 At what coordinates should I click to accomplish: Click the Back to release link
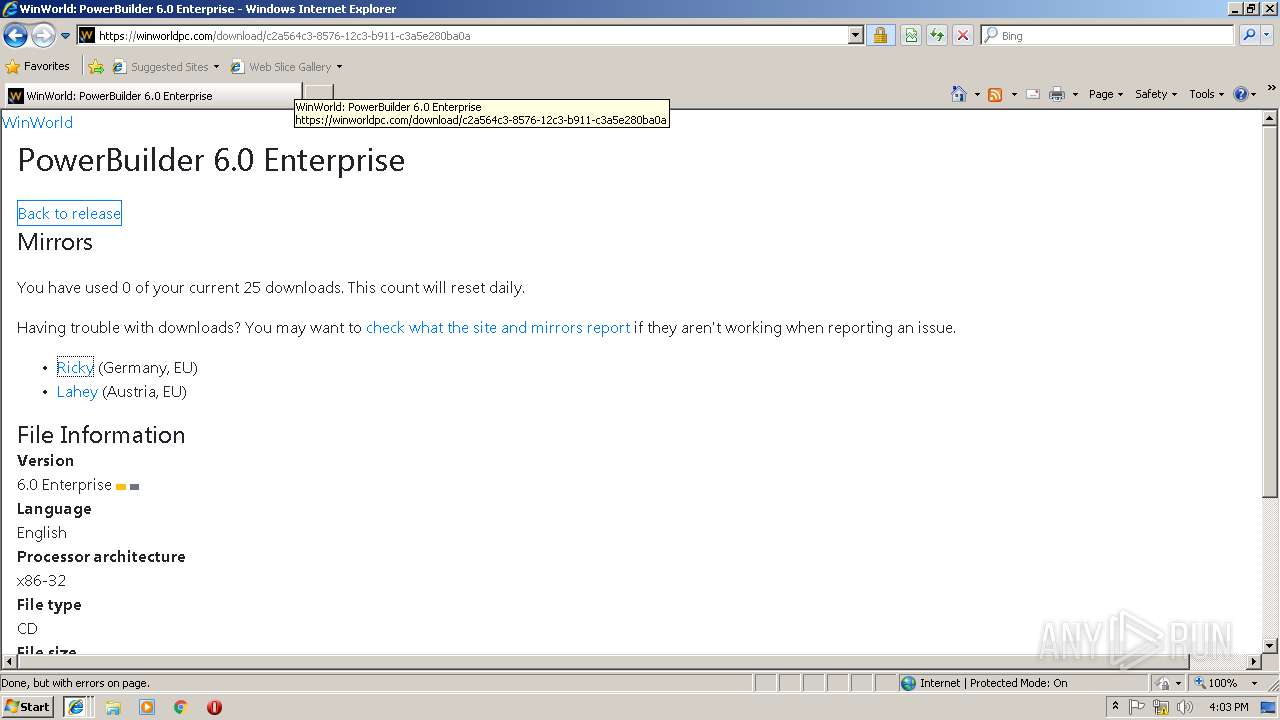[x=69, y=213]
